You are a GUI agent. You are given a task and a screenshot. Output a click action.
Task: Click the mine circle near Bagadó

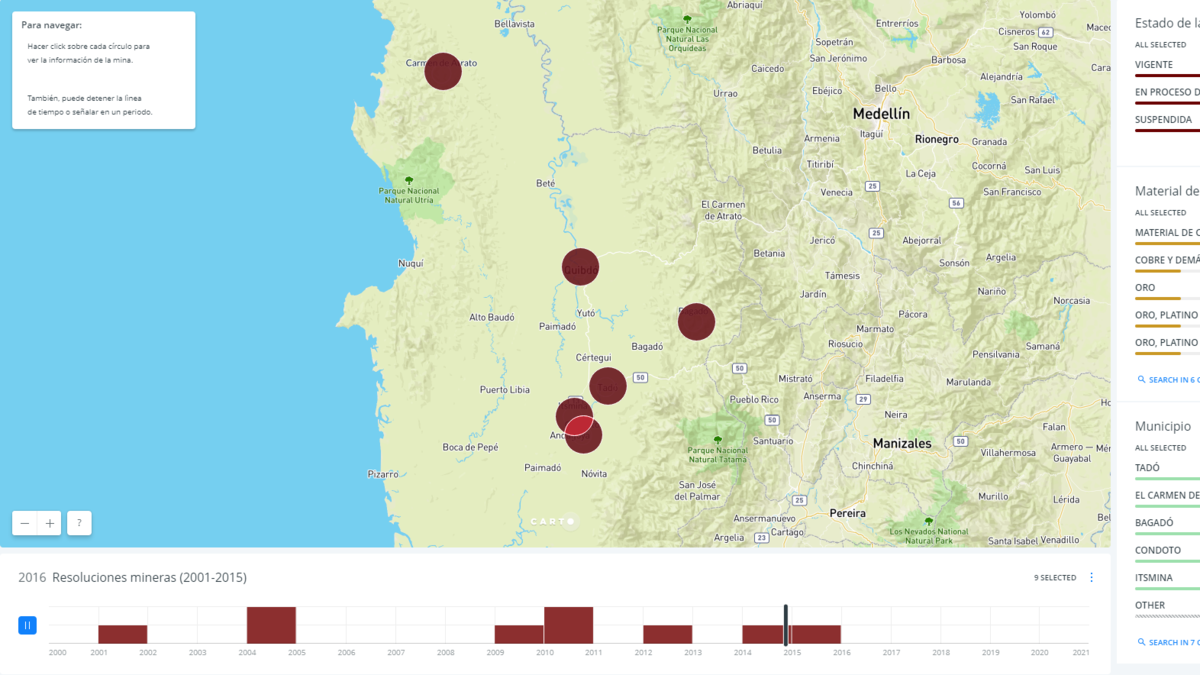[x=696, y=322]
